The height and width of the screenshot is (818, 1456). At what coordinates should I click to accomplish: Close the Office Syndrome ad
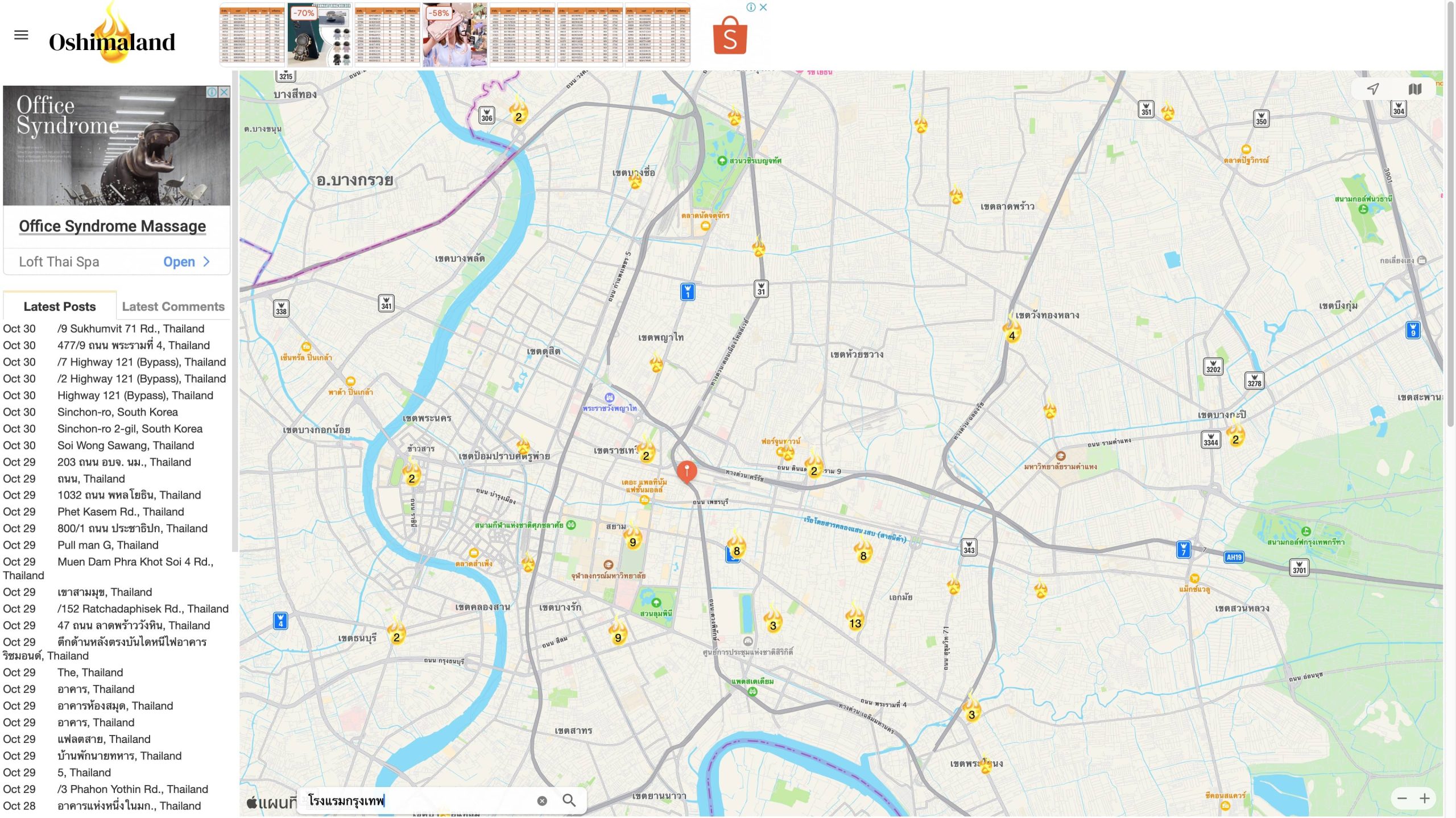coord(224,92)
